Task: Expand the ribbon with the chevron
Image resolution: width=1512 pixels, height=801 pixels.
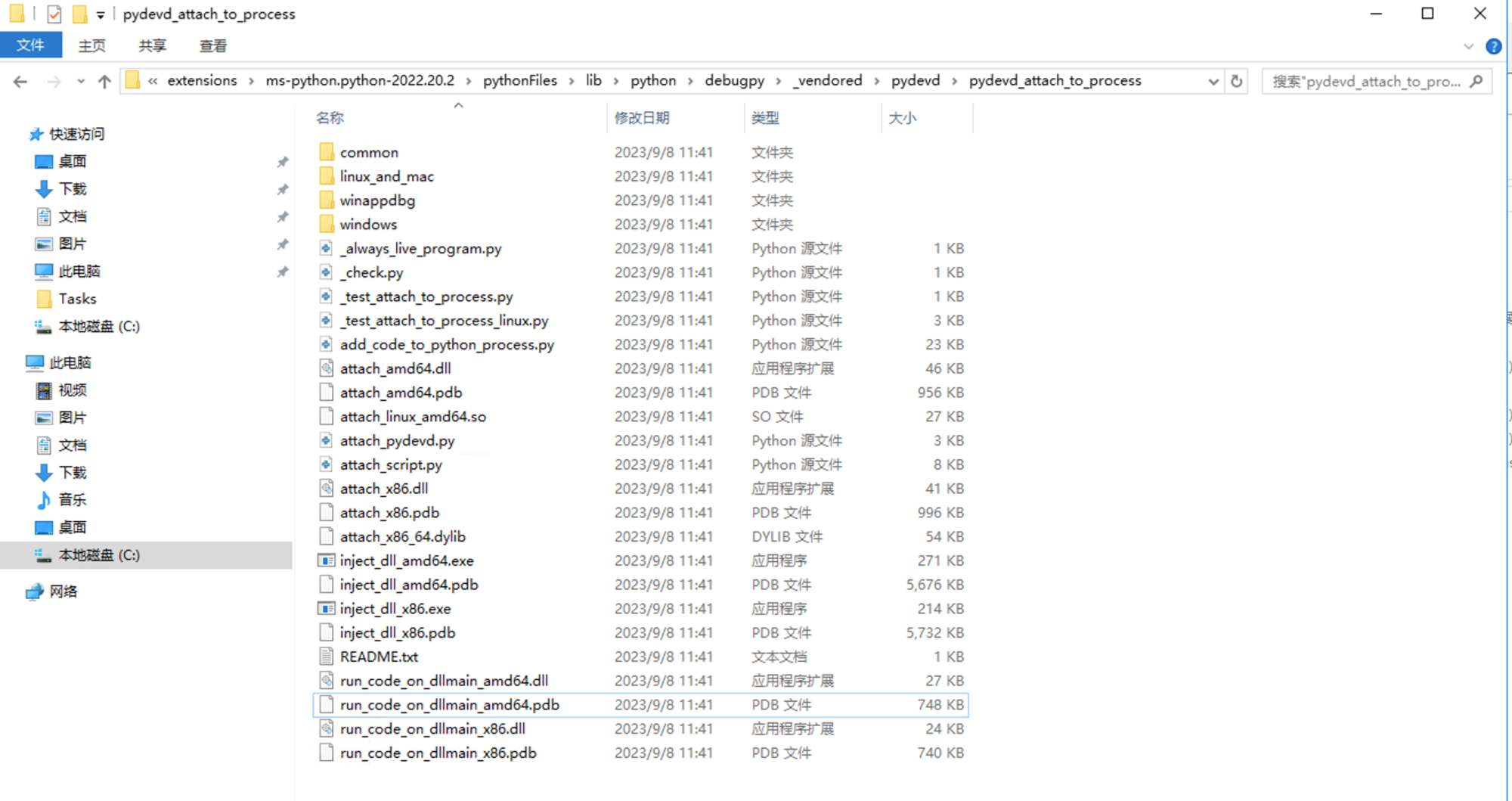Action: [x=1468, y=46]
